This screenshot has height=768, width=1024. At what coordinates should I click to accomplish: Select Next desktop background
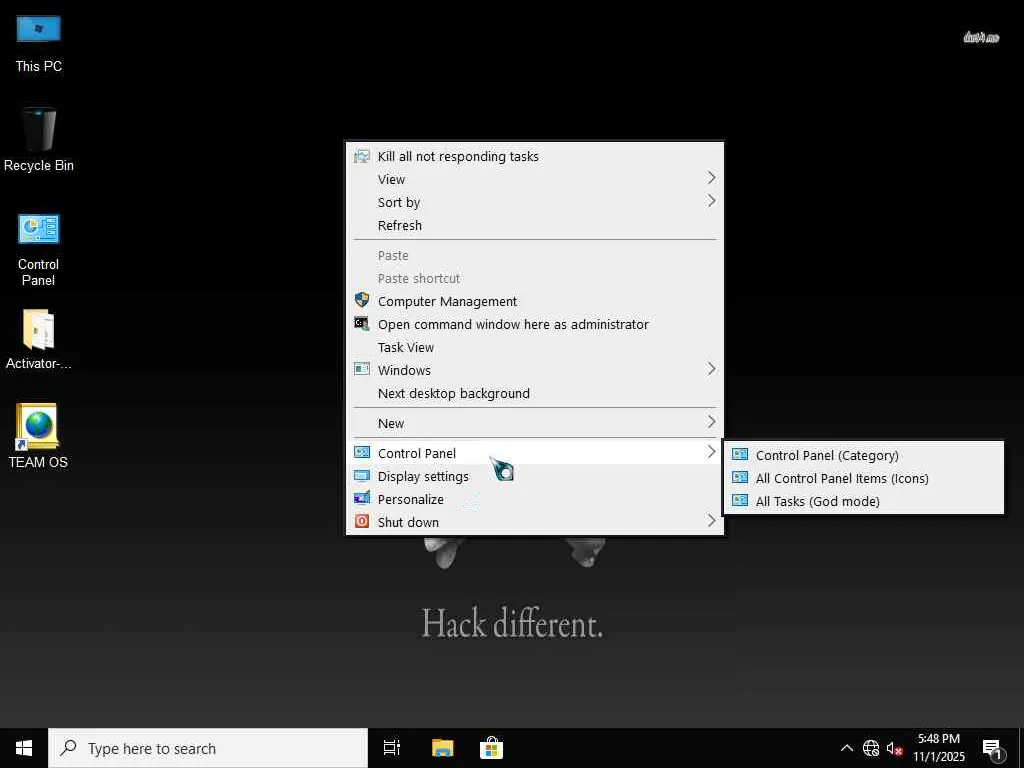pos(534,393)
